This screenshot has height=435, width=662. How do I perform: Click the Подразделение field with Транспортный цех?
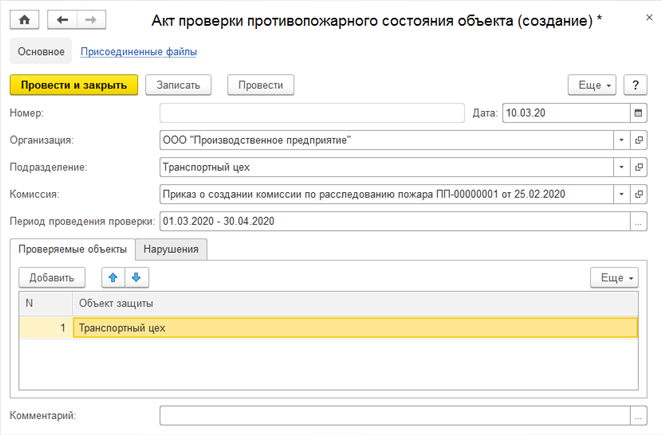pyautogui.click(x=386, y=167)
